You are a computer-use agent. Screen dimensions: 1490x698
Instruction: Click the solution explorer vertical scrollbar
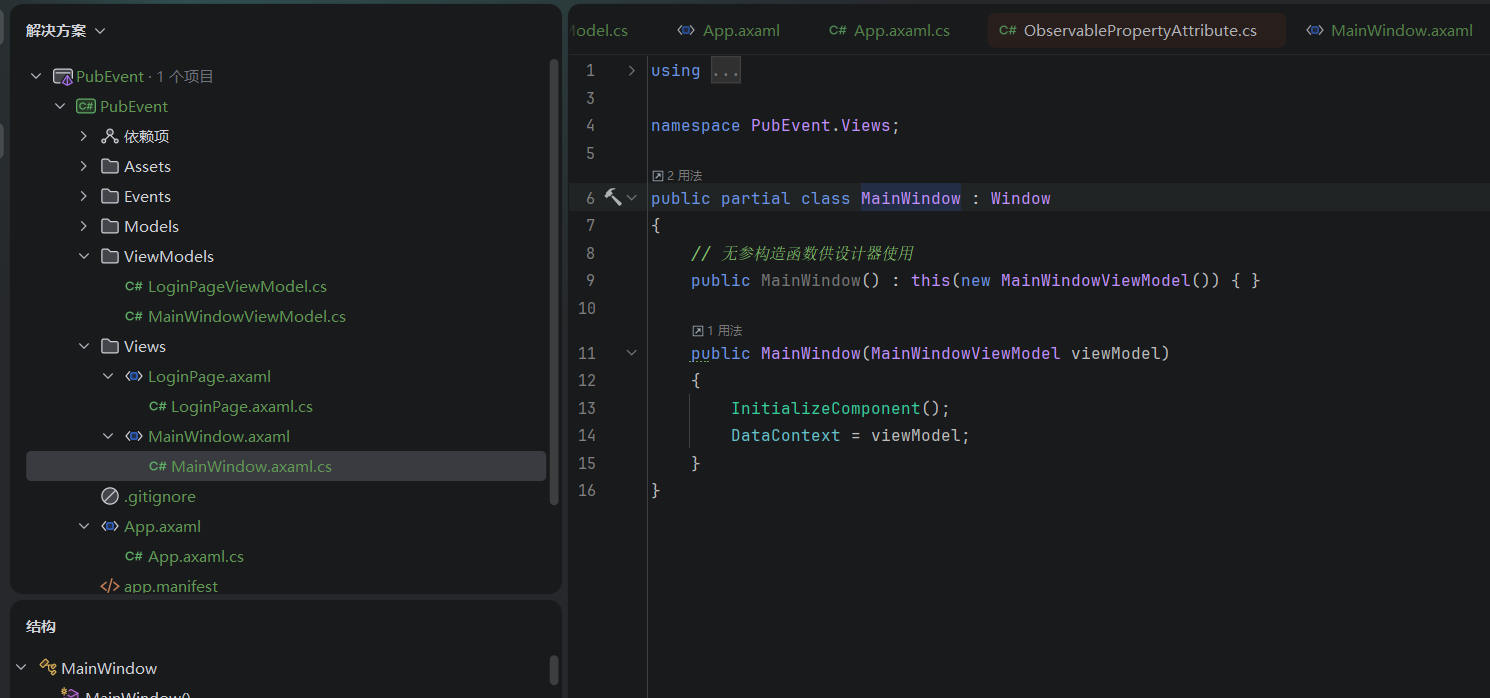[x=554, y=280]
